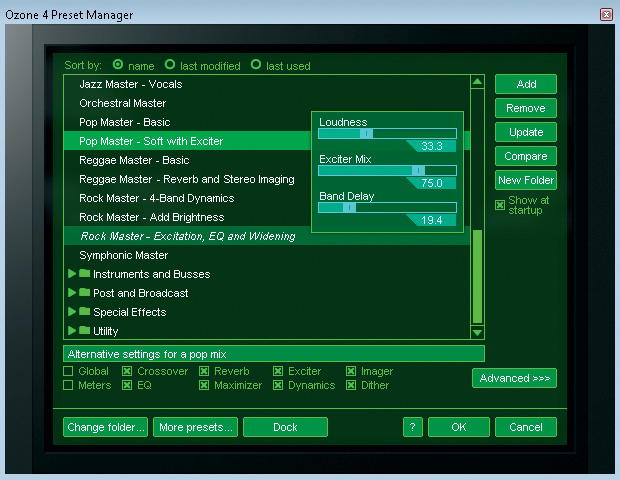Select Rock Master - Excitation, EQ and Widening
Image resolution: width=620 pixels, height=480 pixels.
[x=267, y=236]
